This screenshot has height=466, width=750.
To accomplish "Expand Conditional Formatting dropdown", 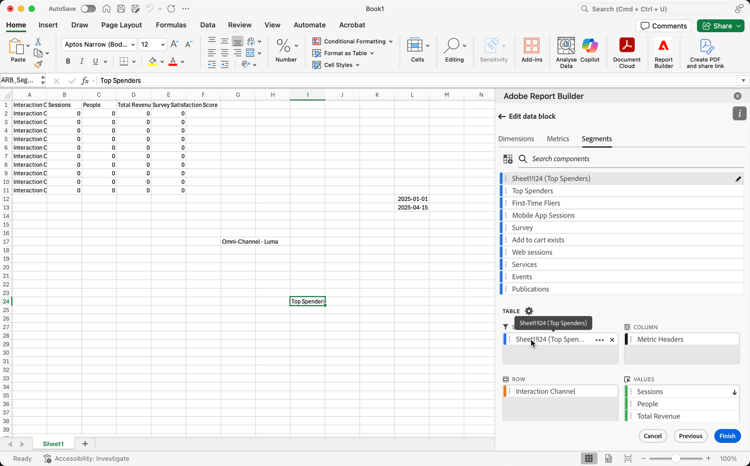I will 391,42.
